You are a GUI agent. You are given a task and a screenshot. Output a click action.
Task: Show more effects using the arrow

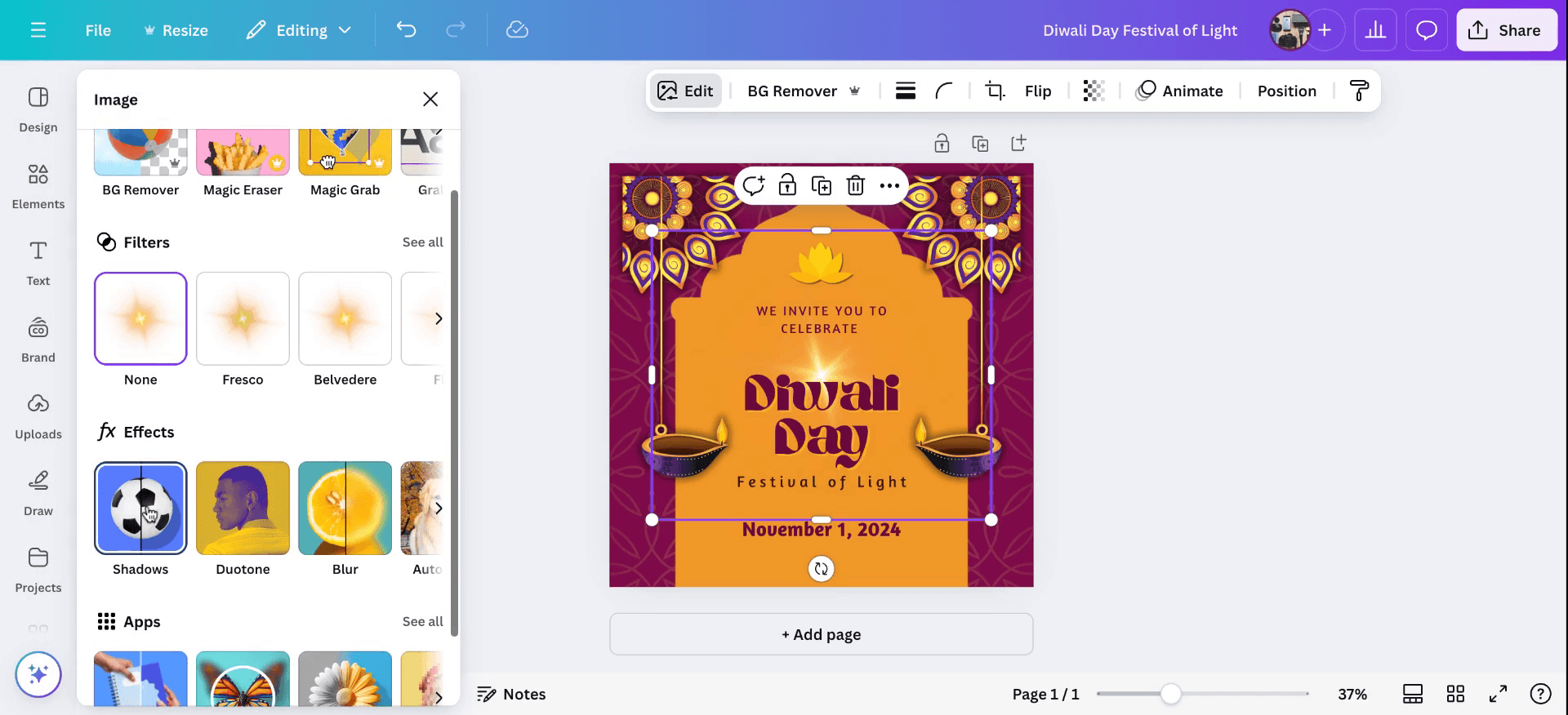coord(438,508)
